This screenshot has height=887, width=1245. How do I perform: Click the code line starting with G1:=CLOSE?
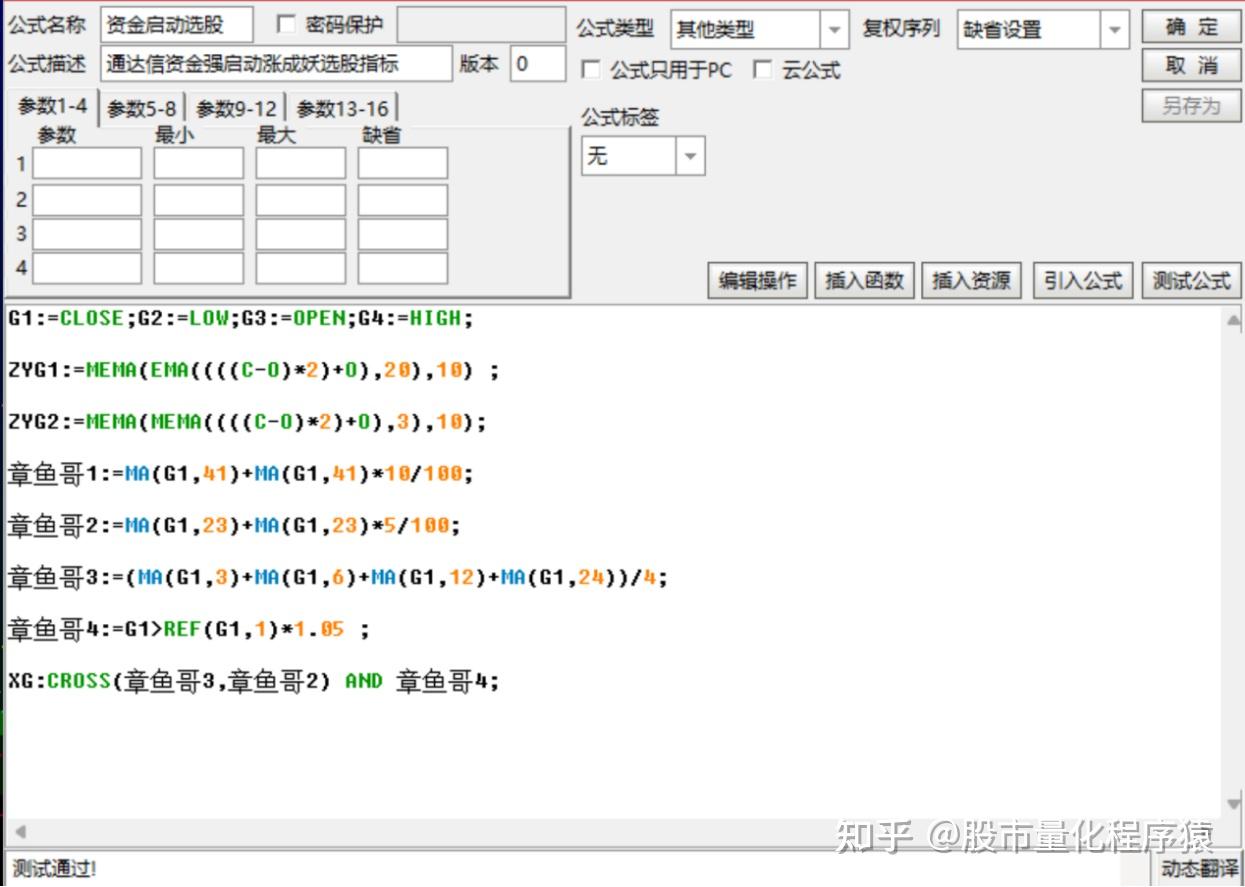click(240, 319)
